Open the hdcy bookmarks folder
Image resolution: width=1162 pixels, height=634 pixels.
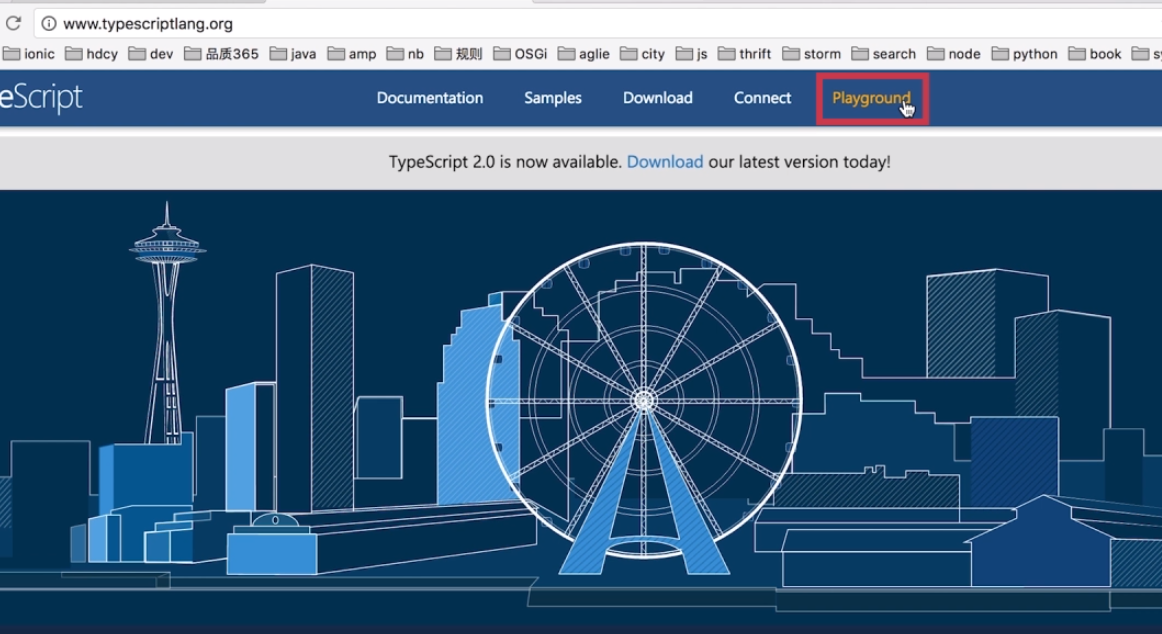(x=91, y=54)
